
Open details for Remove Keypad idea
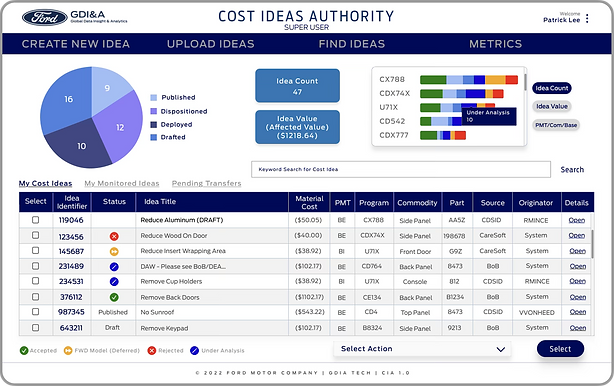click(578, 328)
